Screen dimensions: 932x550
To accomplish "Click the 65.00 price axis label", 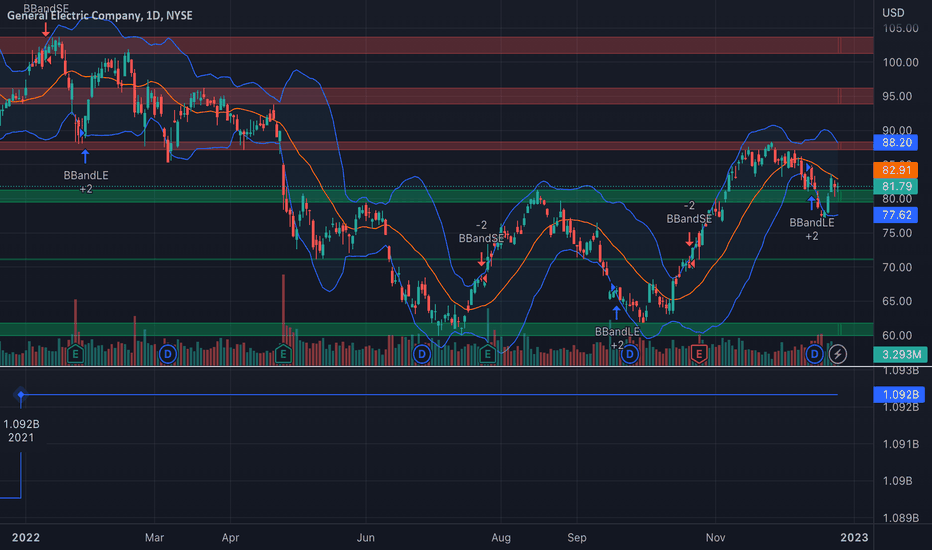I will pyautogui.click(x=897, y=301).
